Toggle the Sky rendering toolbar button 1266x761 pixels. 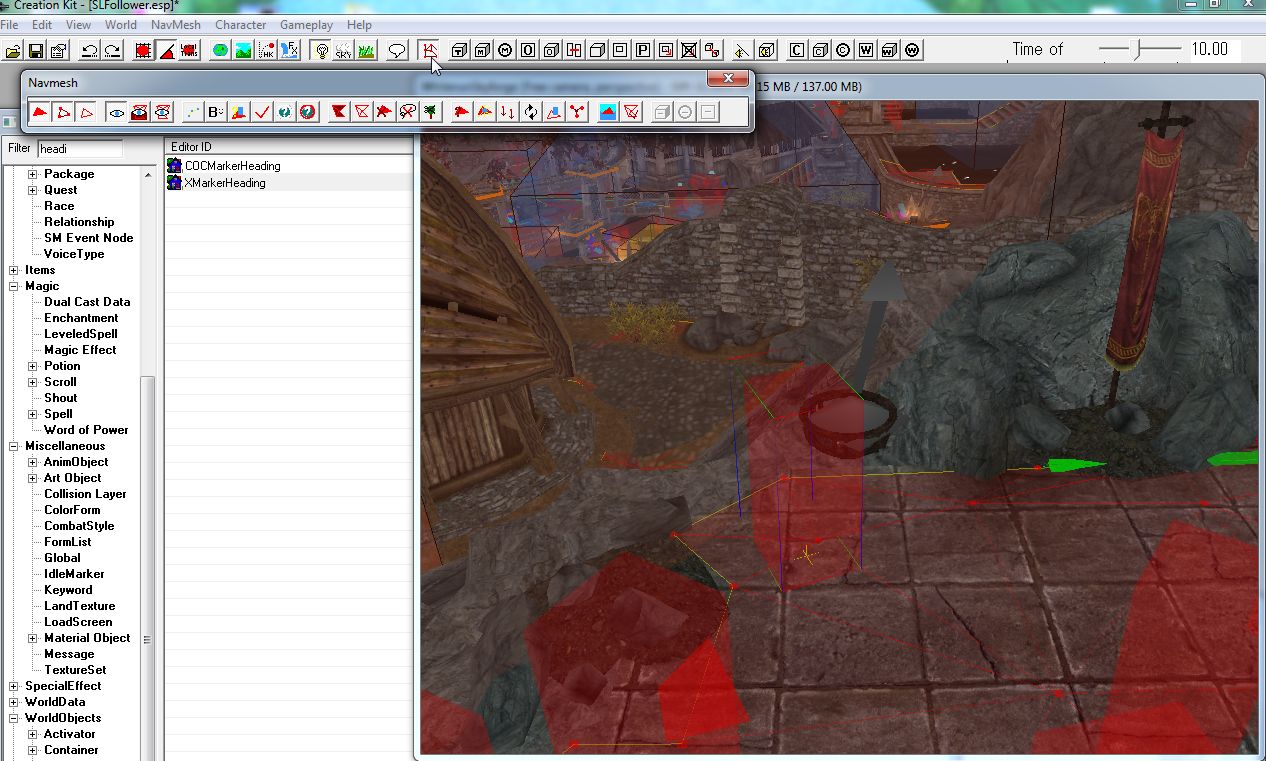click(344, 50)
